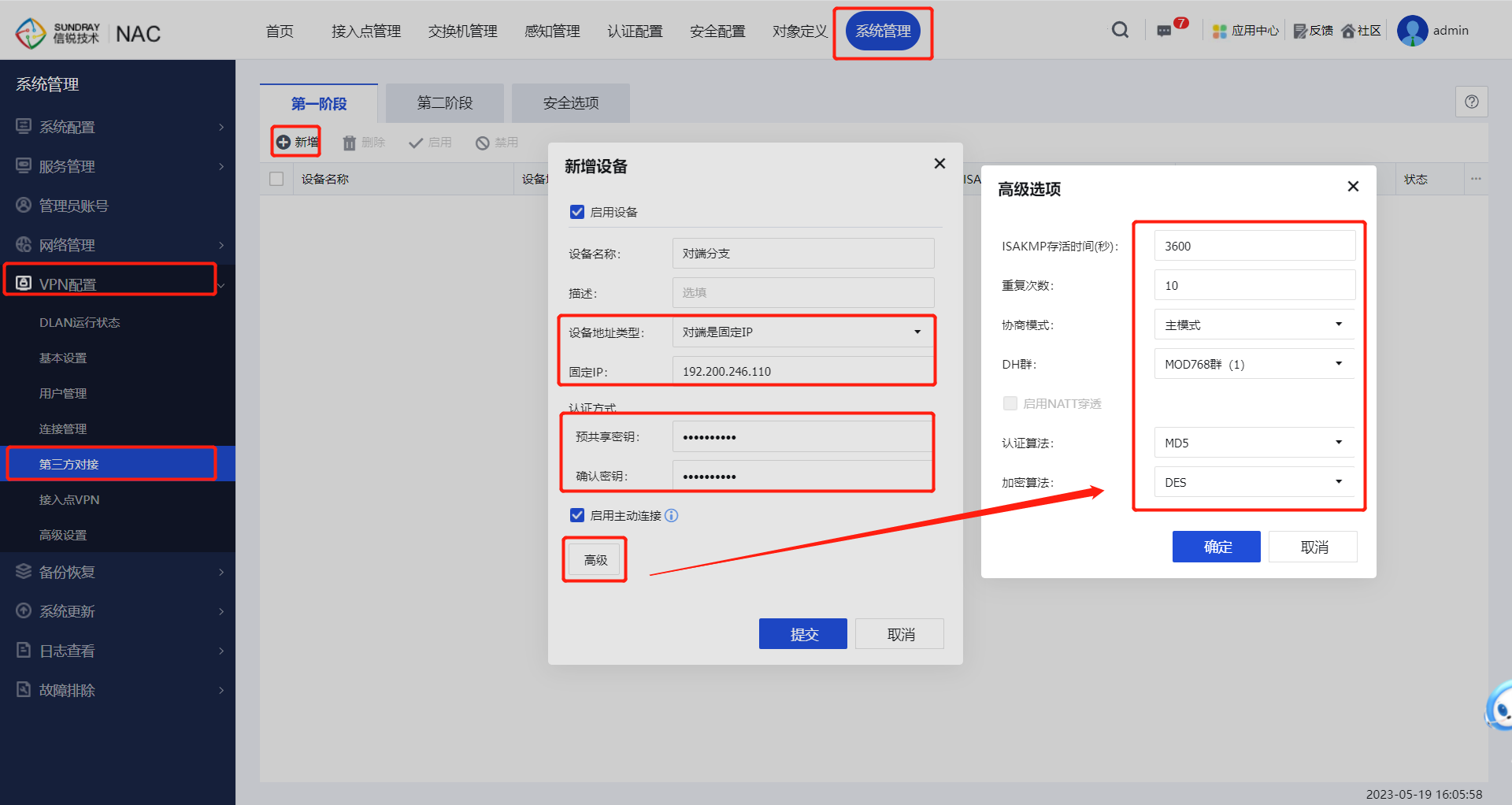This screenshot has height=805, width=1512.
Task: Expand the 系统配置 menu chevron
Action: 221,127
